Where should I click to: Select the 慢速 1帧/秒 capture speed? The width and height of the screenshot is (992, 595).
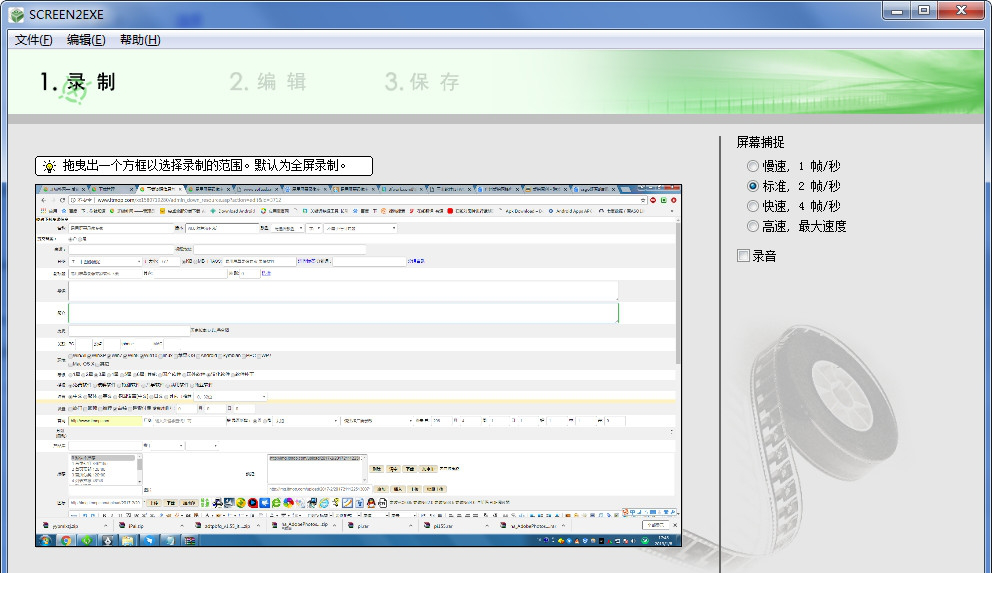(x=752, y=166)
